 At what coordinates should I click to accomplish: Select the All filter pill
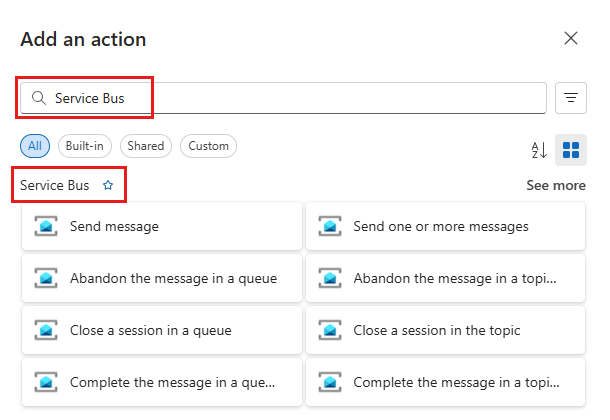[x=35, y=146]
